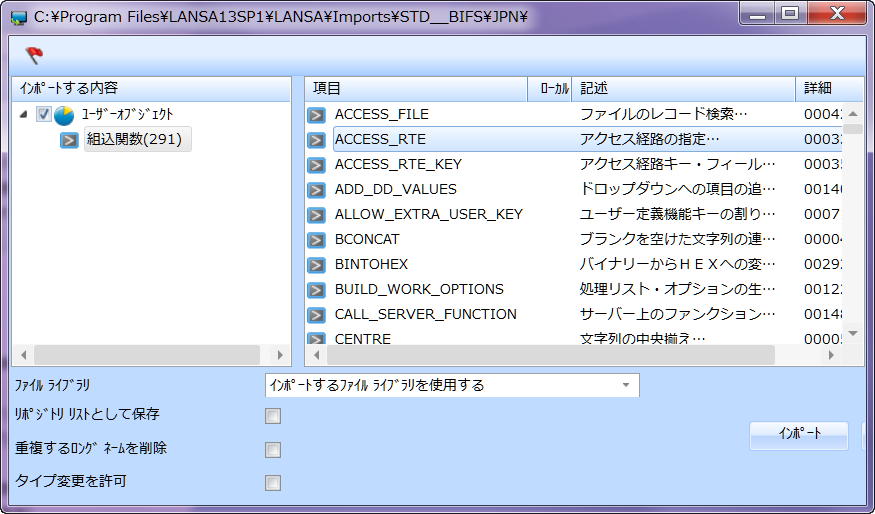Click description ドロップダウンへの項目の追…
The height and width of the screenshot is (514, 875).
[677, 190]
